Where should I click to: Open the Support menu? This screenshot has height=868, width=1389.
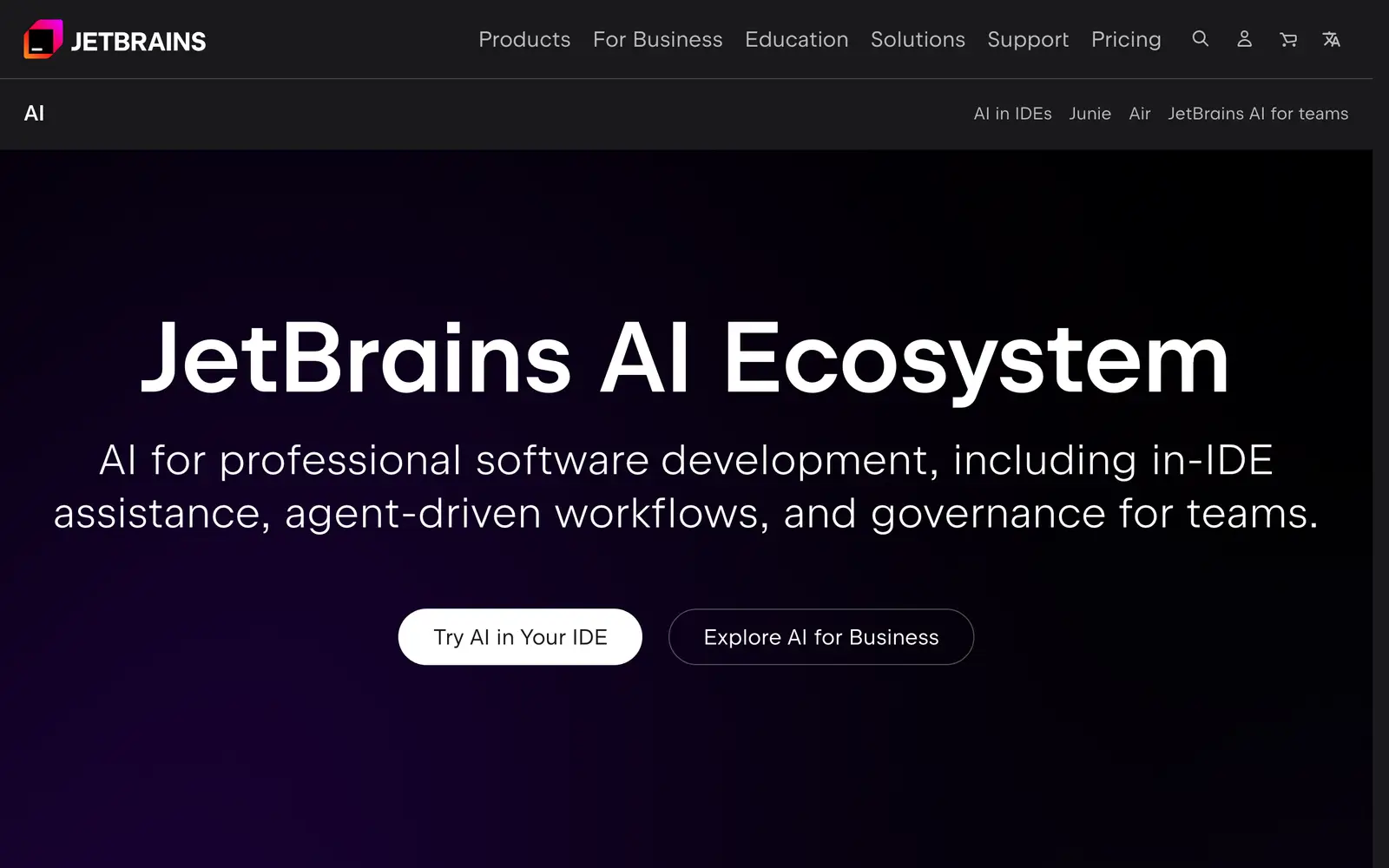click(x=1028, y=40)
